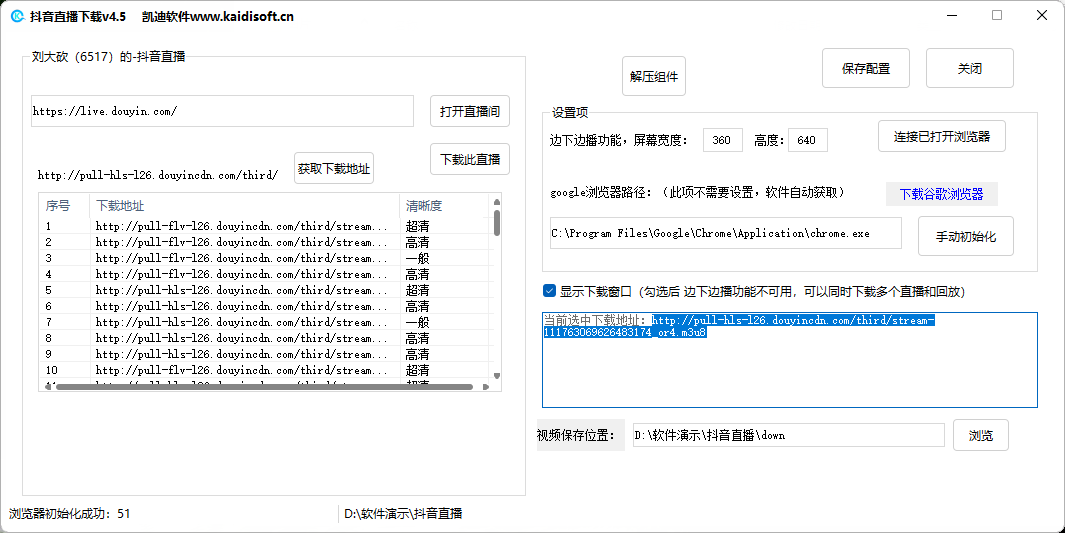Click the D:\软件演示\抖音直播 status bar path
1065x533 pixels.
(403, 514)
